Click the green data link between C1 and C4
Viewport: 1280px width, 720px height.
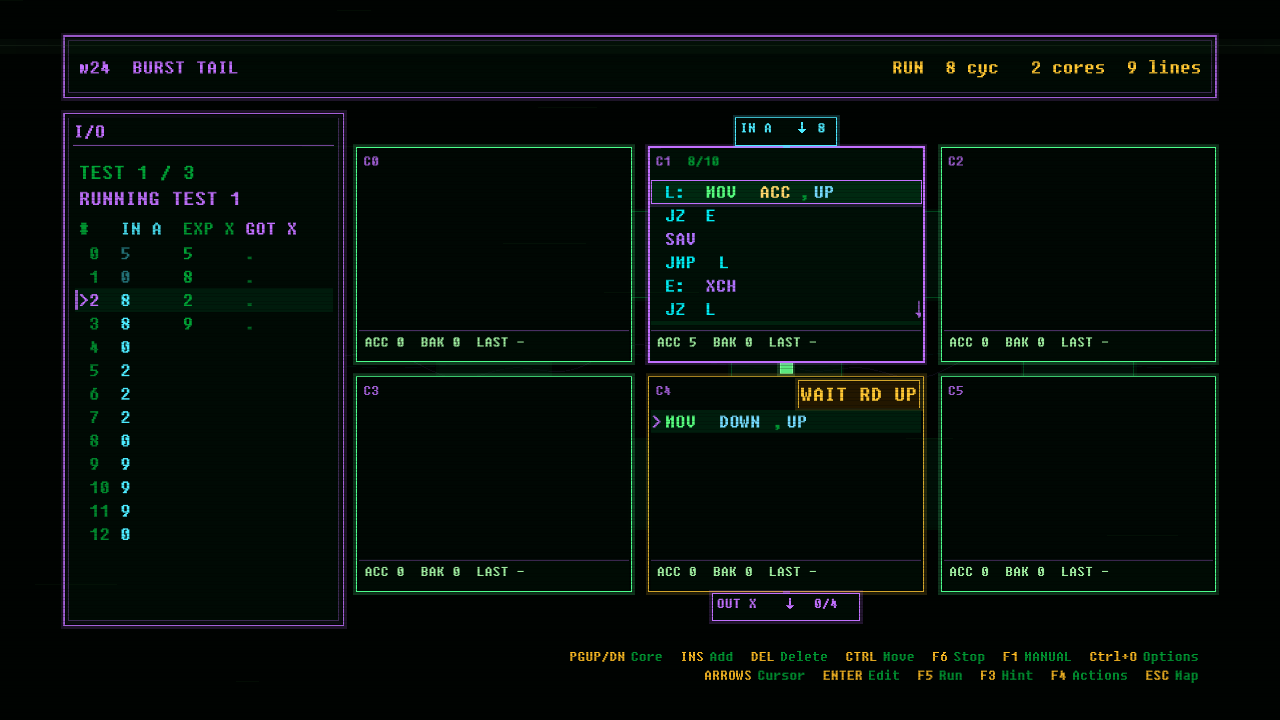(786, 369)
